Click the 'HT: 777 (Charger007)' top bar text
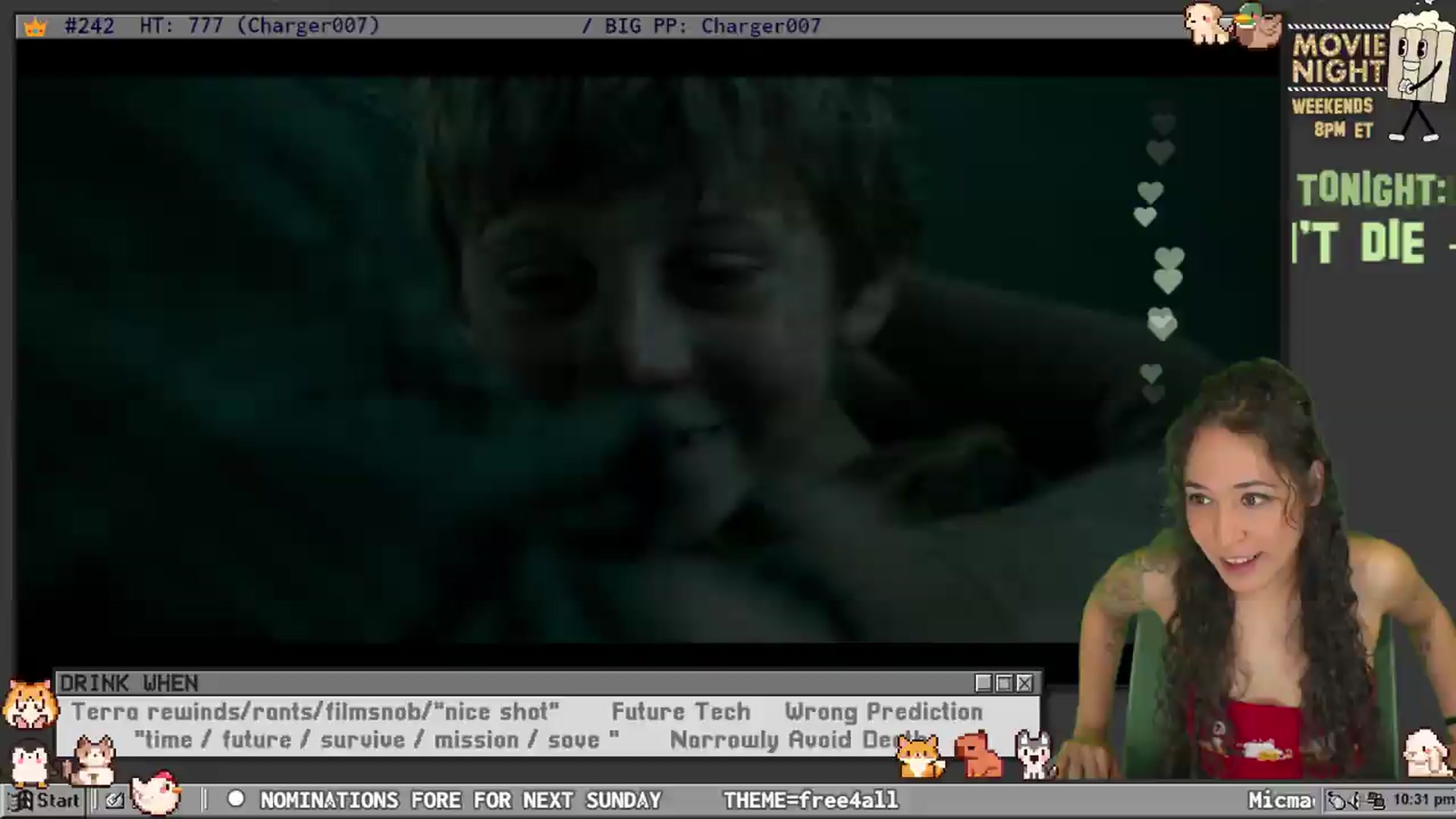Viewport: 1456px width, 819px height. click(259, 26)
